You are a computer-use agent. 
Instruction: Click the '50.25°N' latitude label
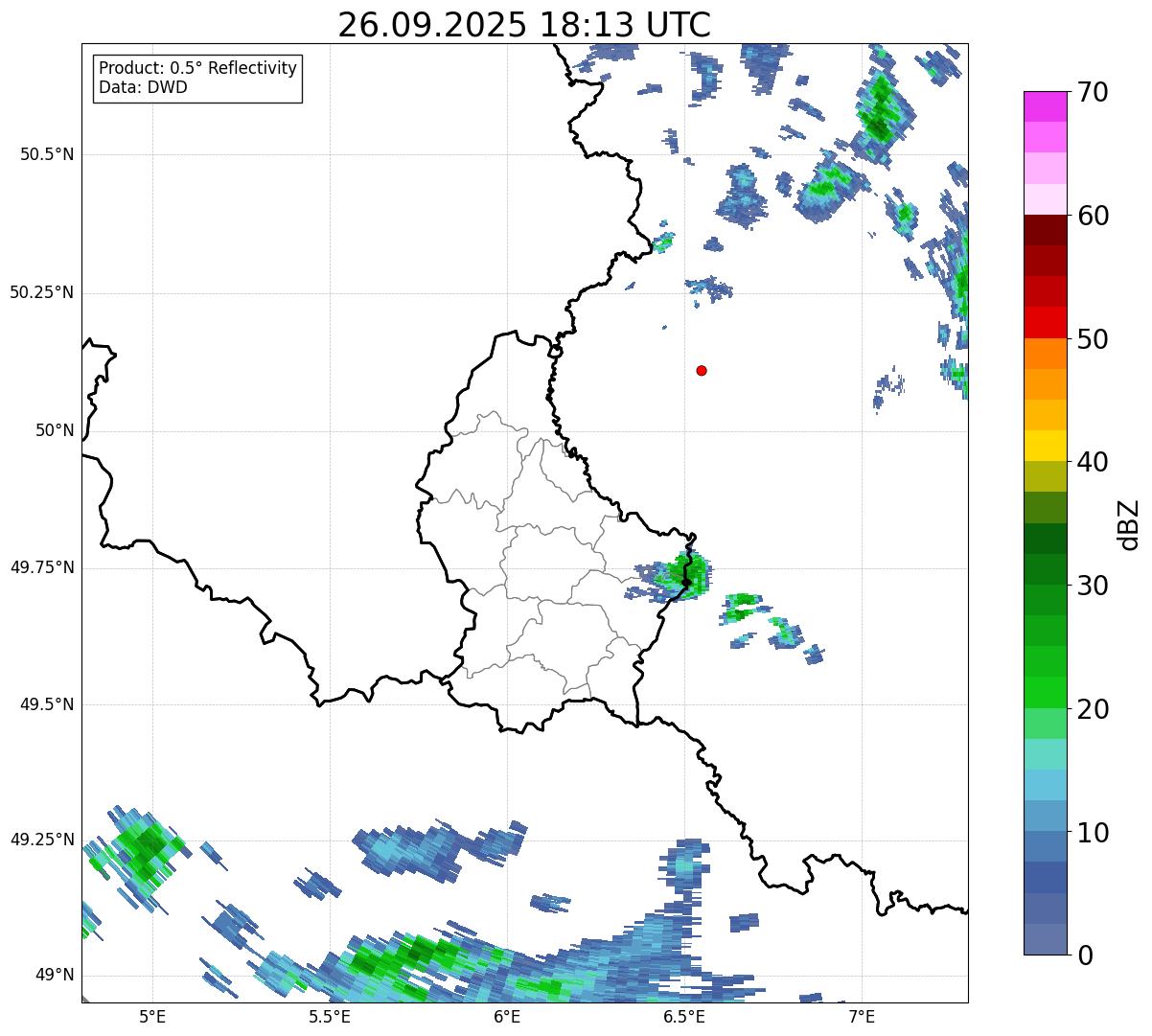point(41,292)
